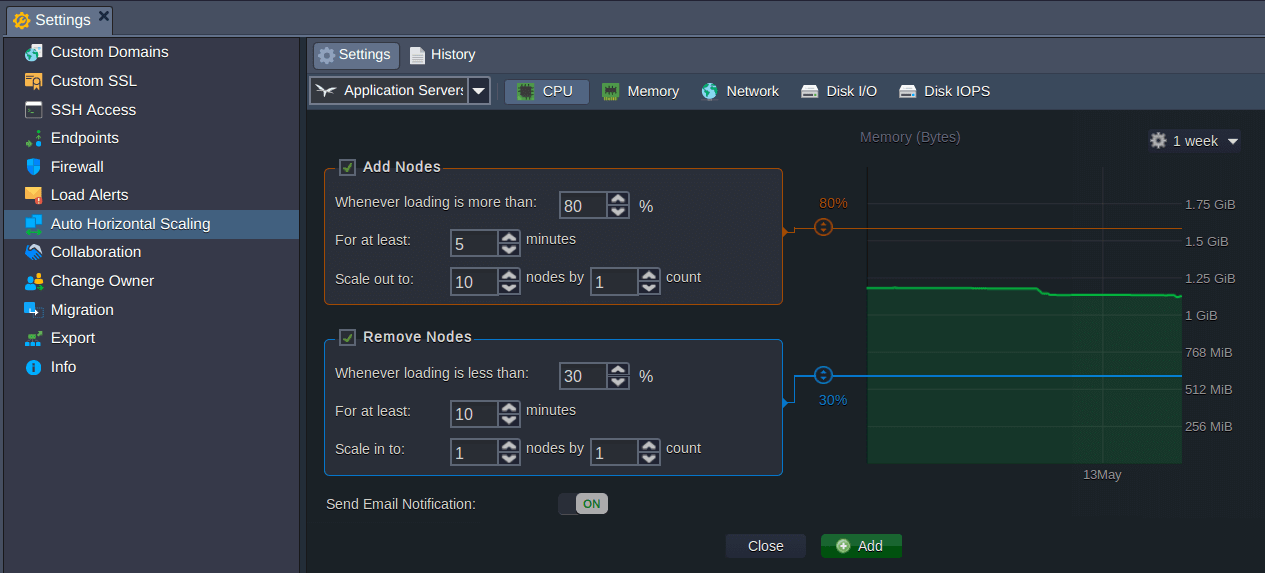Click the Scale out to nodes field
The image size is (1265, 573).
[x=475, y=281]
